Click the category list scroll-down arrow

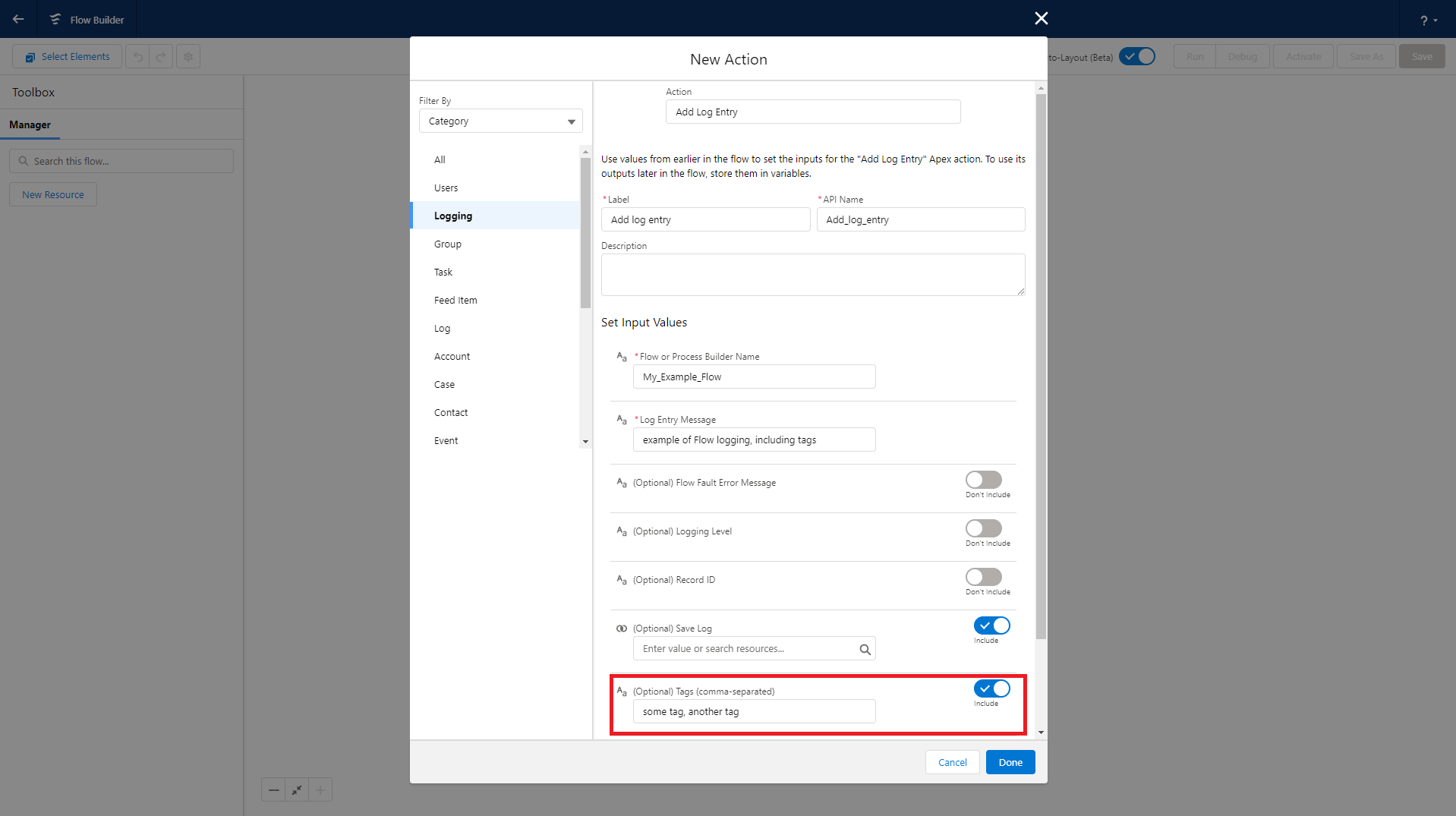pos(585,442)
